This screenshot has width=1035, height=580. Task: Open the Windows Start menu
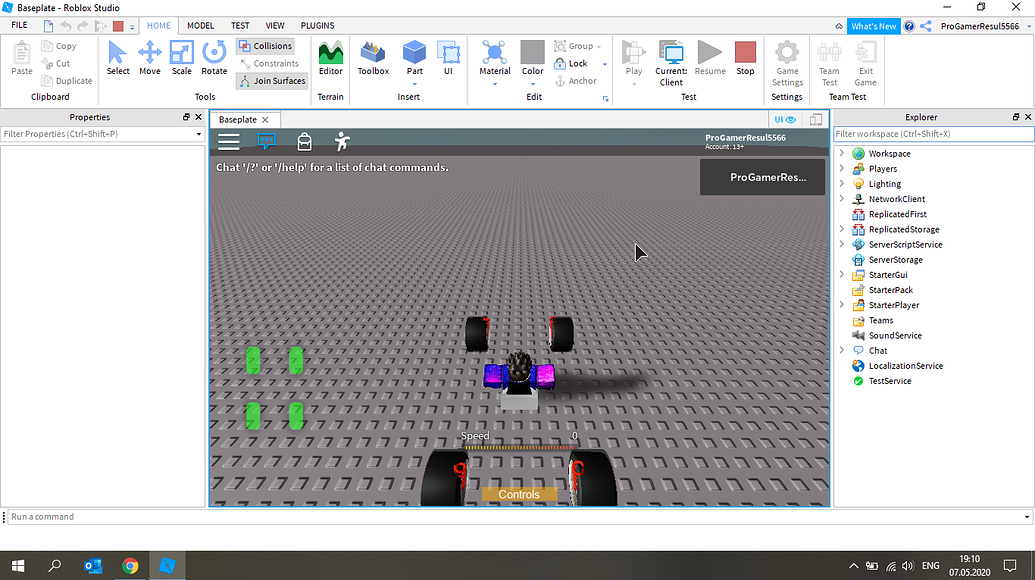coord(18,565)
